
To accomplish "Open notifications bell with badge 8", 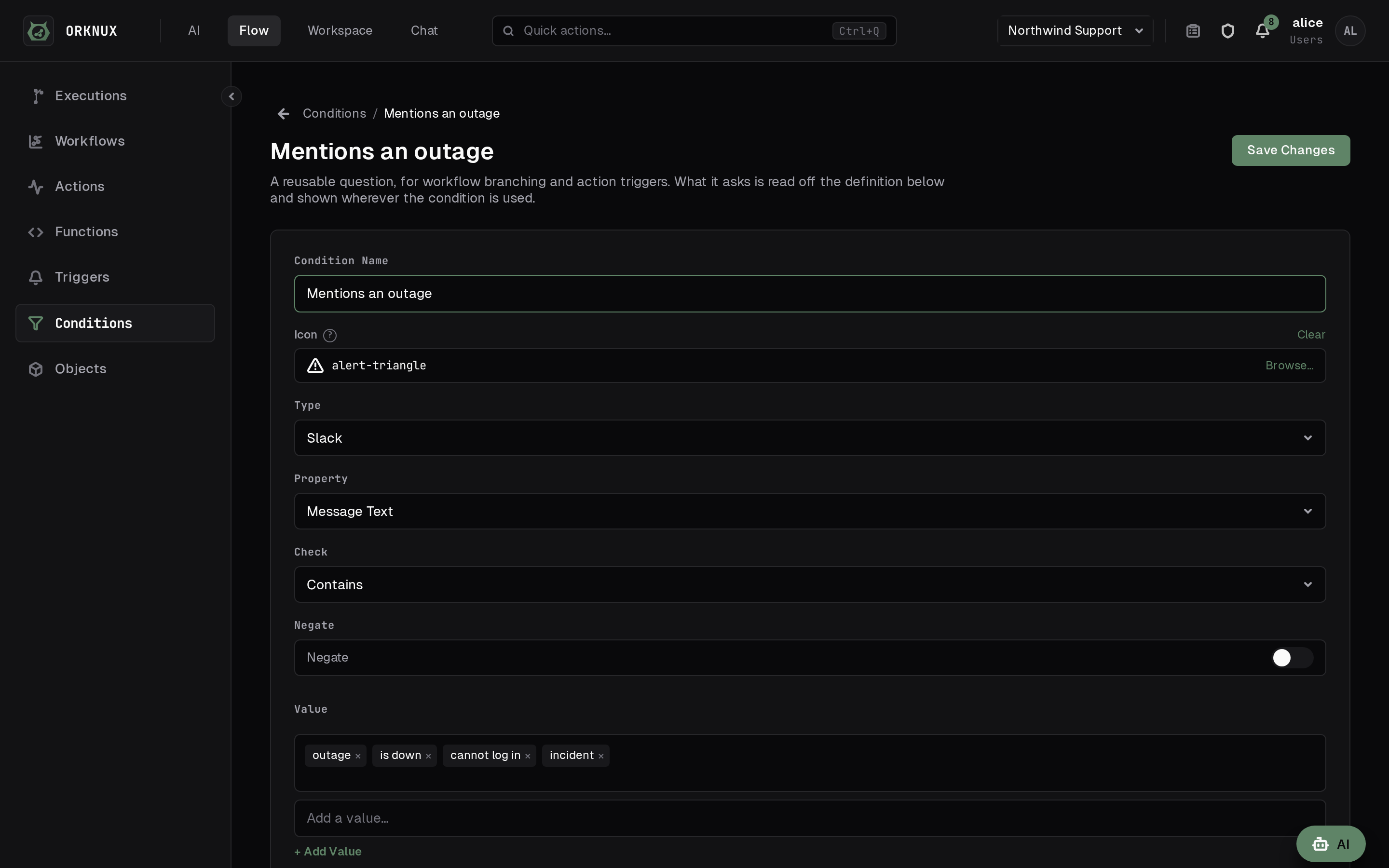I will [1263, 31].
